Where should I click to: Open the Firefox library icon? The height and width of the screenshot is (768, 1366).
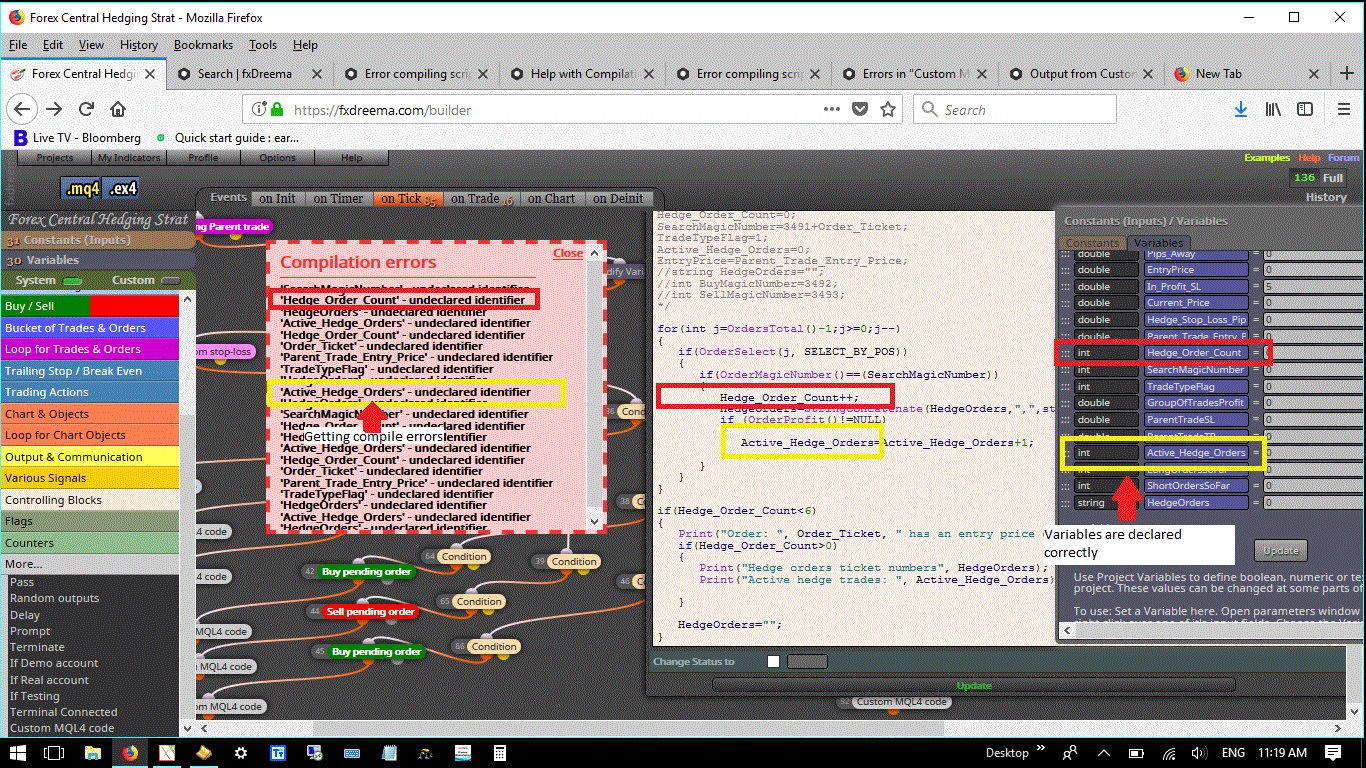1274,109
